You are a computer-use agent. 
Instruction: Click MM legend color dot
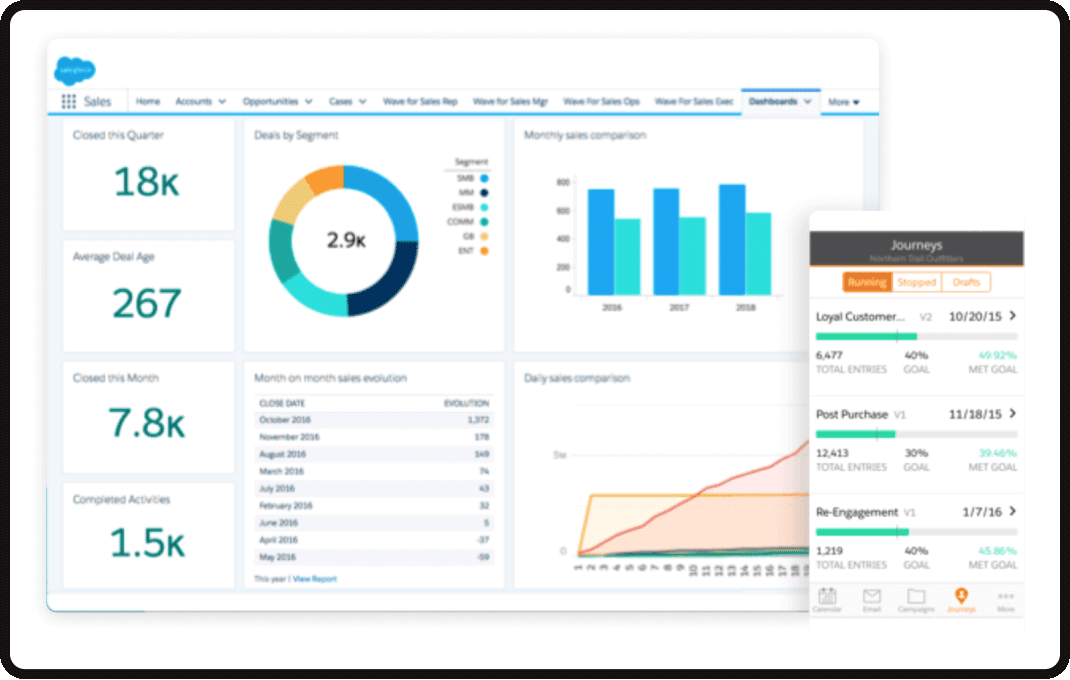[484, 193]
